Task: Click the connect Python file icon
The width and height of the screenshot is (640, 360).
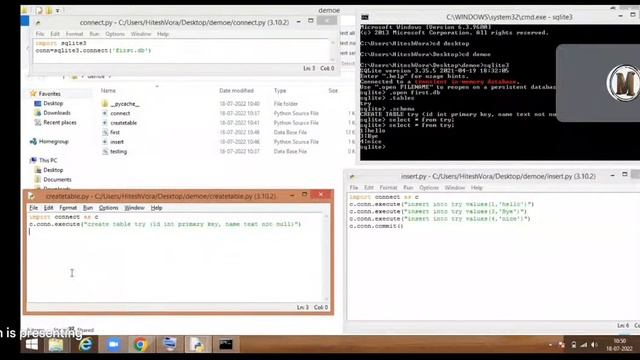Action: 104,113
